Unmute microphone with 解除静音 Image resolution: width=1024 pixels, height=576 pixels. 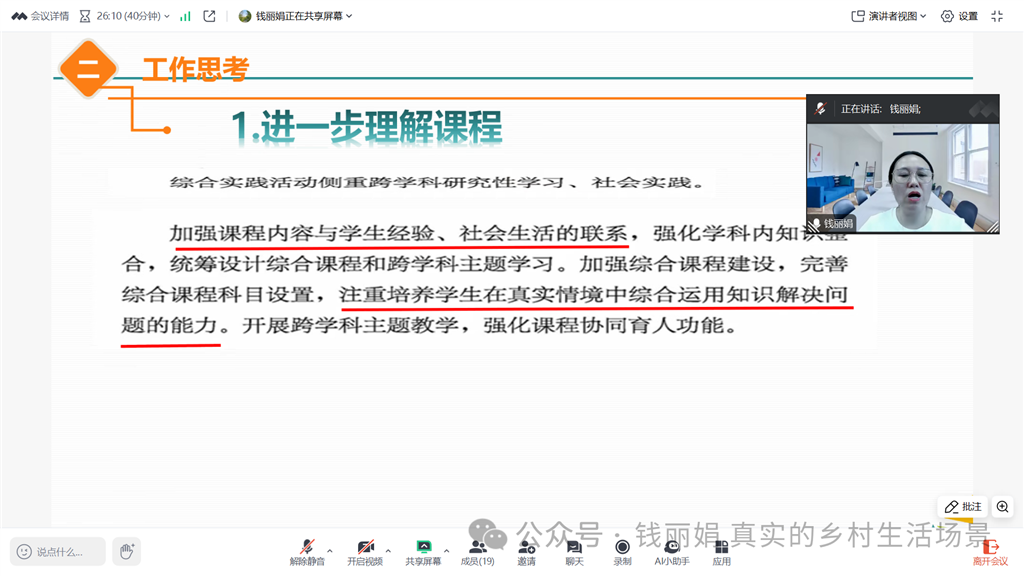pyautogui.click(x=307, y=552)
